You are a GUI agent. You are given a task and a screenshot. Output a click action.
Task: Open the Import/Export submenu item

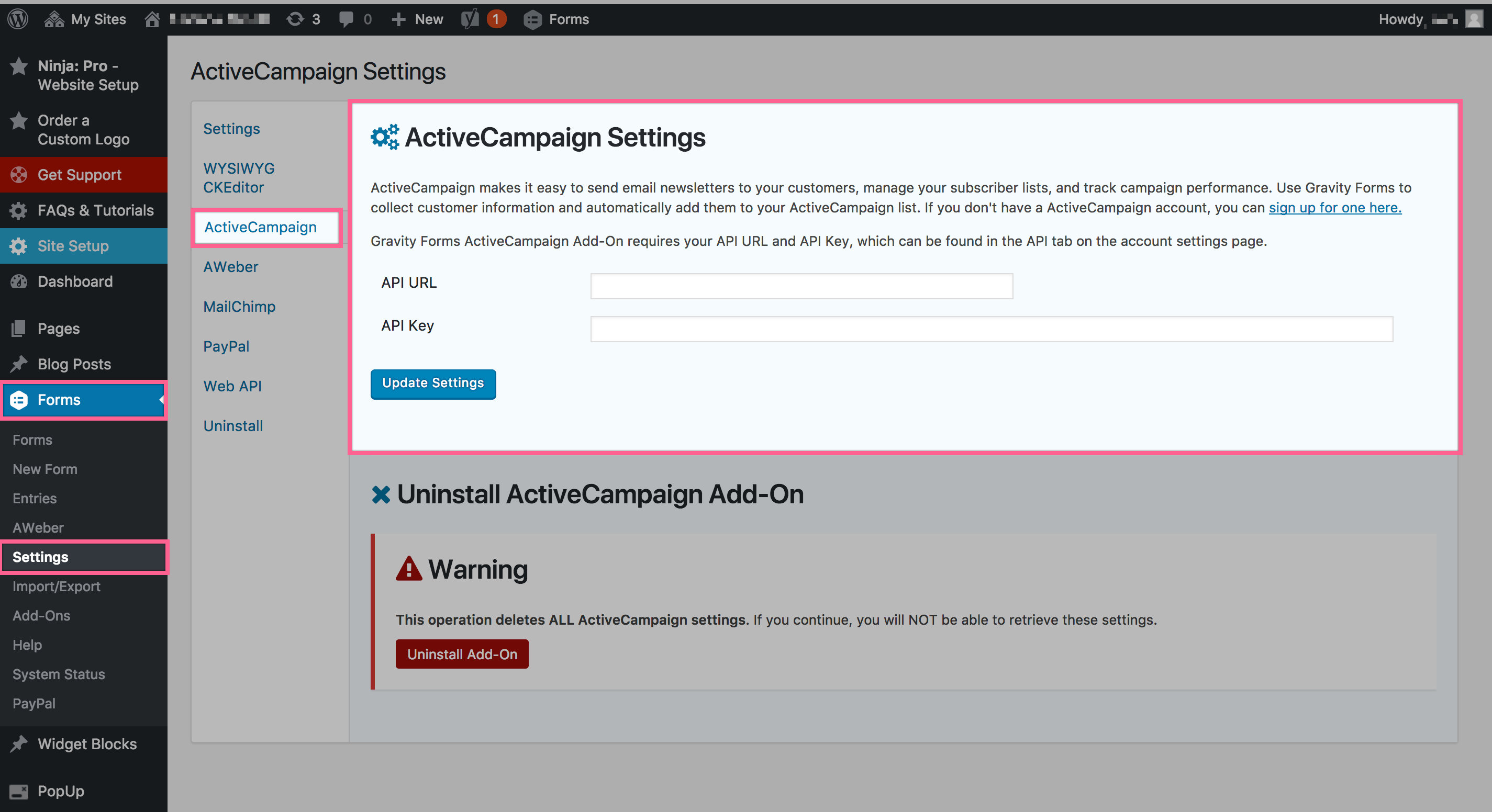pyautogui.click(x=56, y=587)
